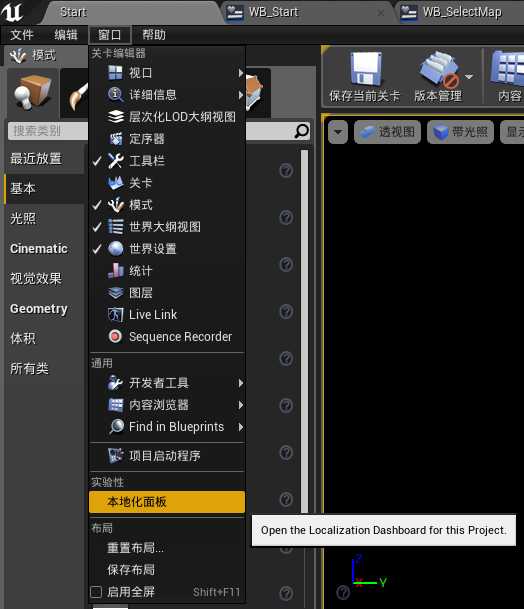
Task: Click the 保存当前关卡 save level button
Action: [x=364, y=77]
